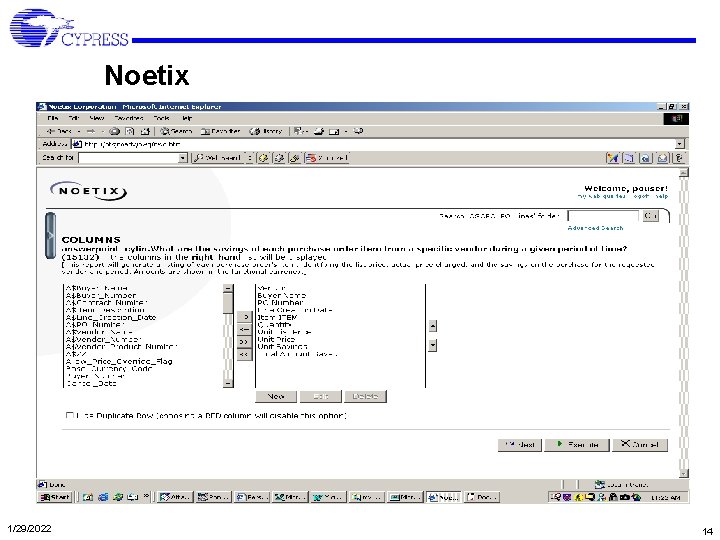Add all columns with double right arrow
The image size is (720, 540).
tap(245, 342)
